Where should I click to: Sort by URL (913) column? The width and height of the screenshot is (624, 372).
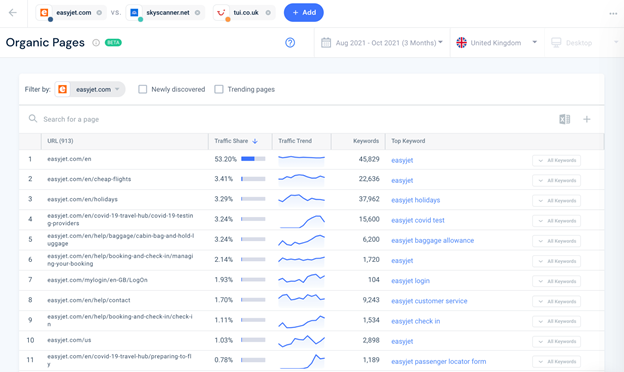tap(60, 141)
